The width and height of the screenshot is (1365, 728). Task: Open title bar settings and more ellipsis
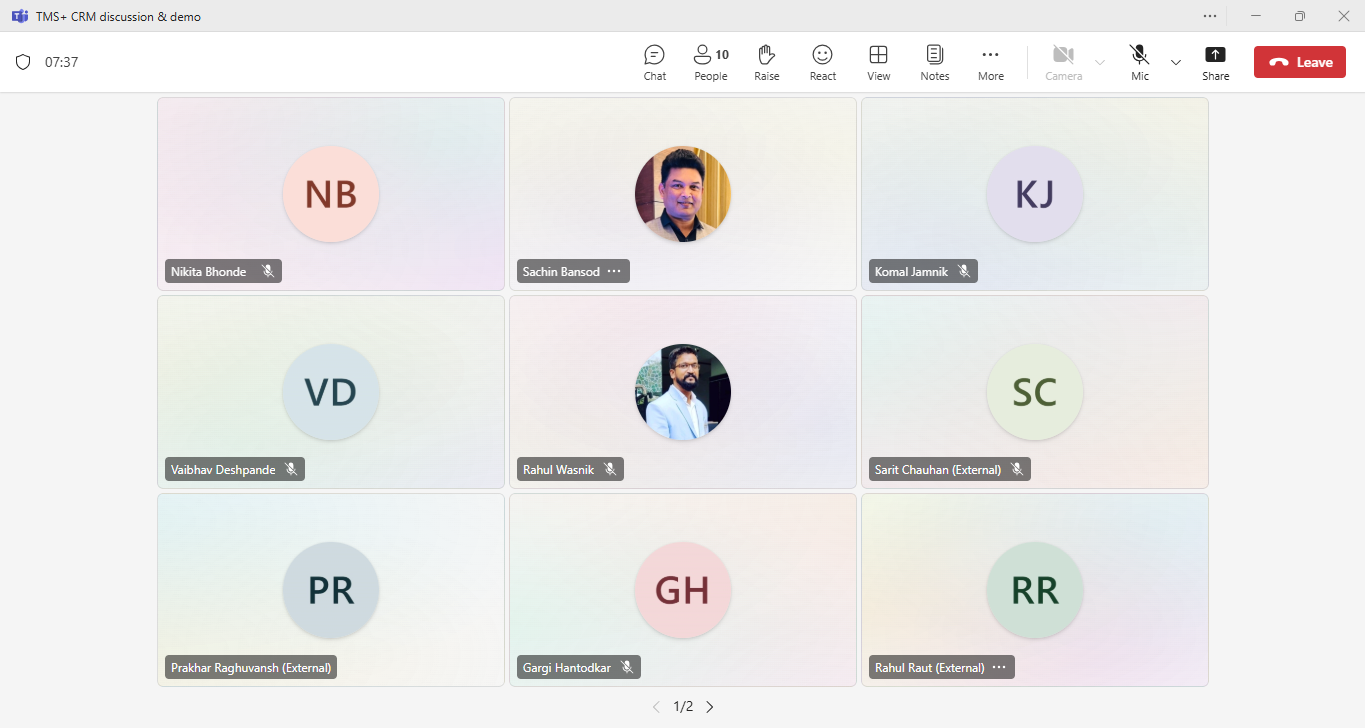[x=1210, y=16]
